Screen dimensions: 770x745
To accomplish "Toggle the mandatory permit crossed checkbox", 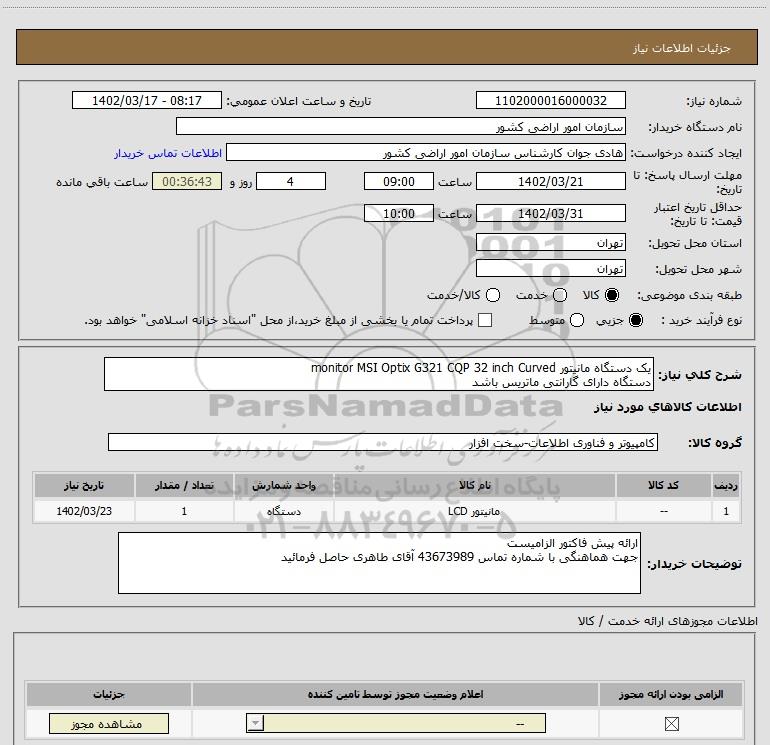I will (671, 723).
